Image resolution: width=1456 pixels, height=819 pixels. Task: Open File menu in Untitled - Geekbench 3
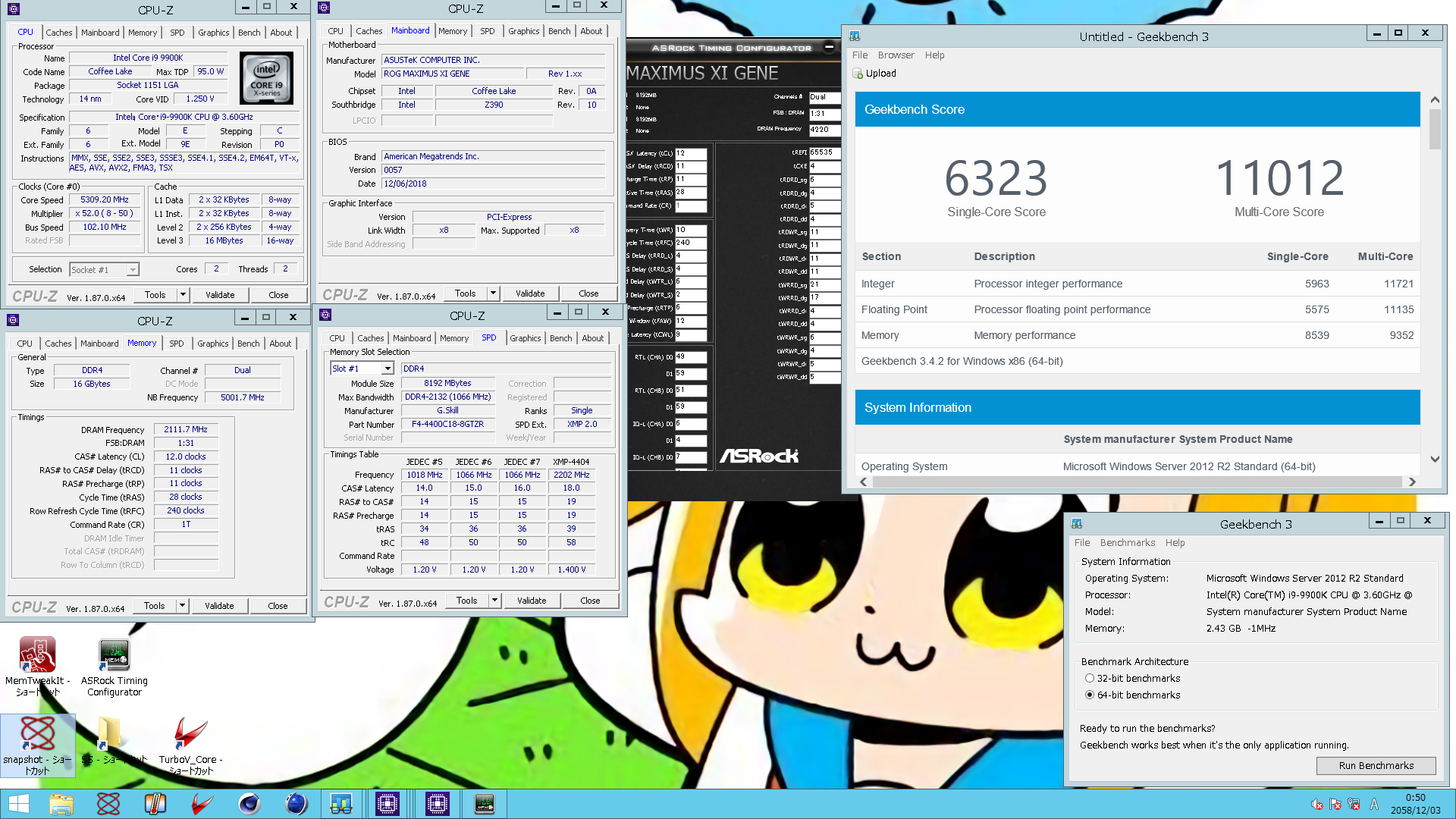click(860, 55)
